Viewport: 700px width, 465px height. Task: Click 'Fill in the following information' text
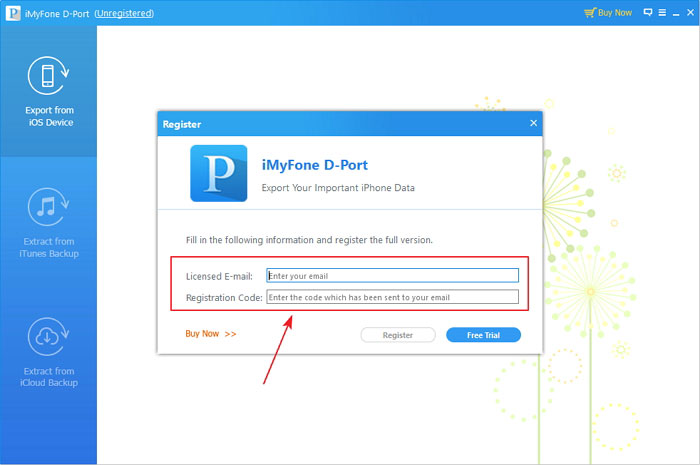[x=309, y=240]
